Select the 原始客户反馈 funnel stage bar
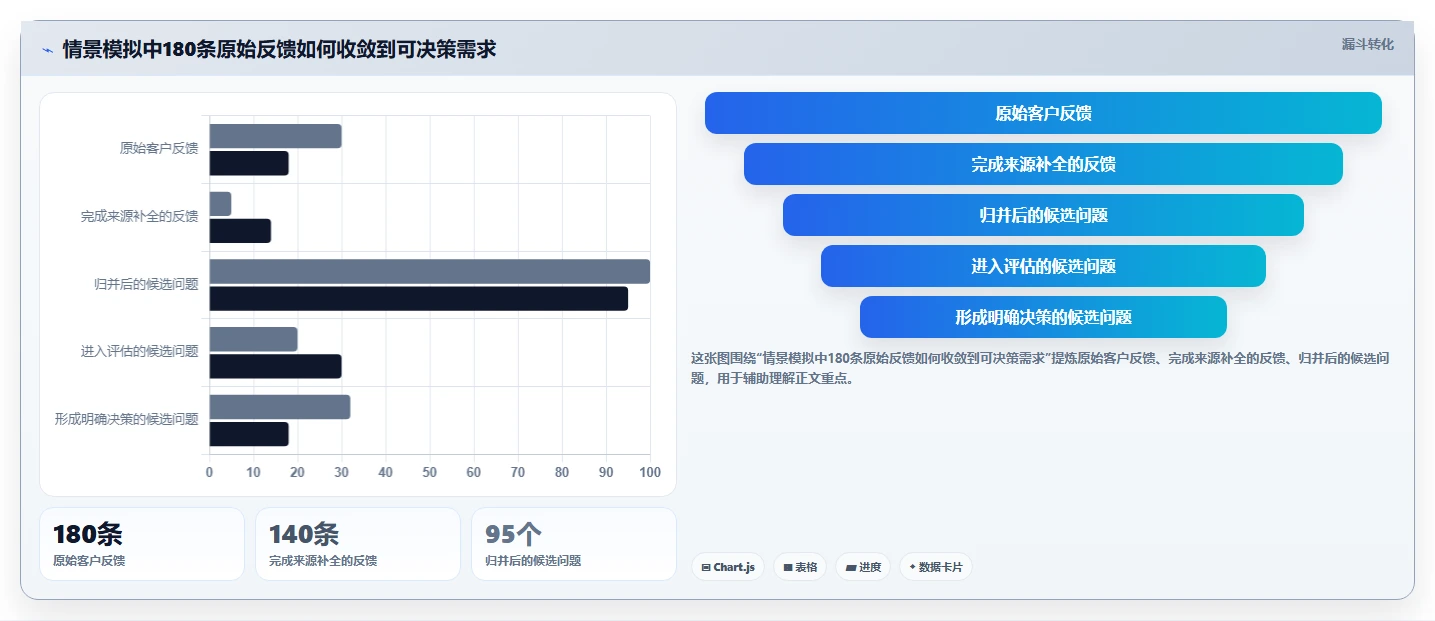Image resolution: width=1435 pixels, height=621 pixels. pos(1043,113)
